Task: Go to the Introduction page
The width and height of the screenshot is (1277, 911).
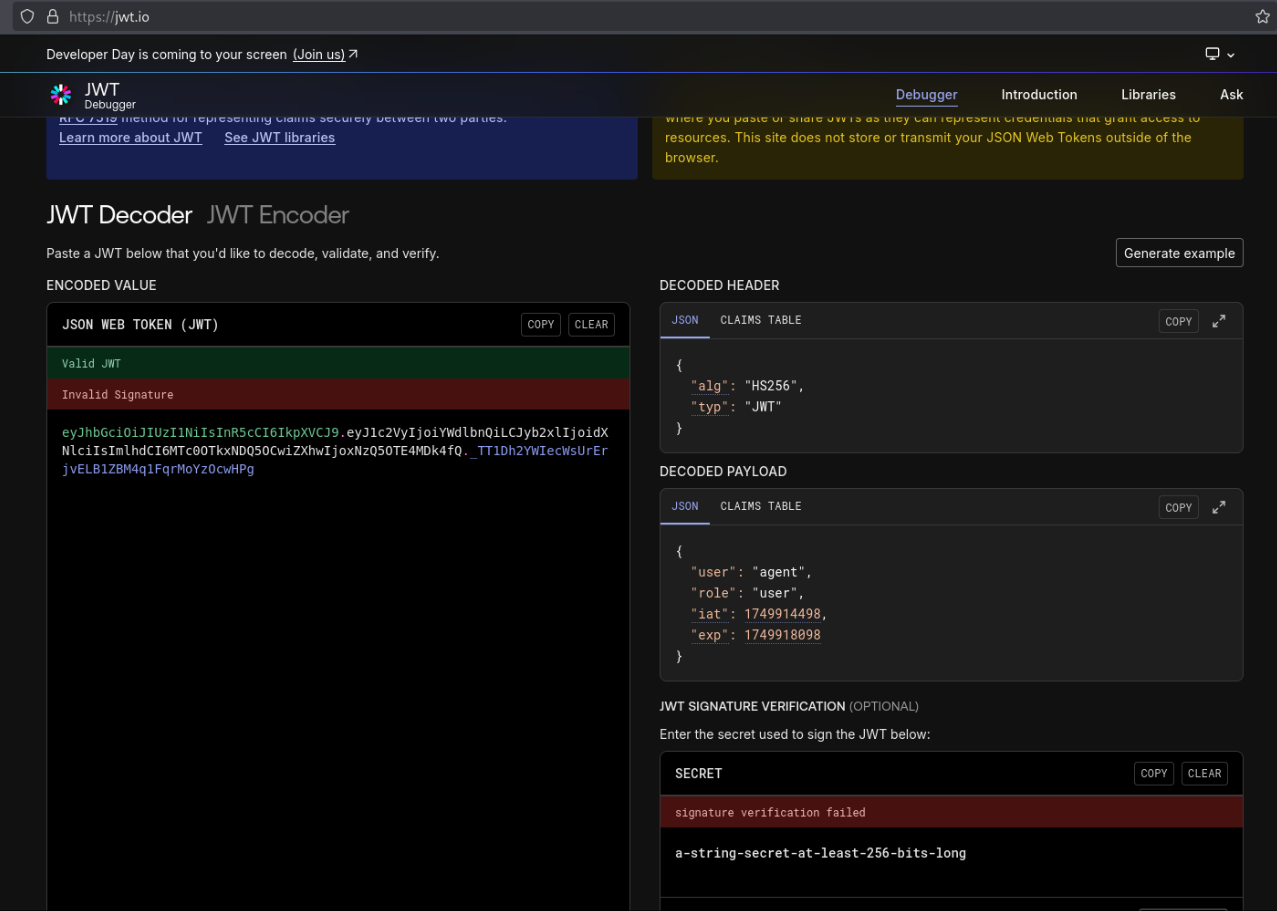Action: [x=1039, y=95]
